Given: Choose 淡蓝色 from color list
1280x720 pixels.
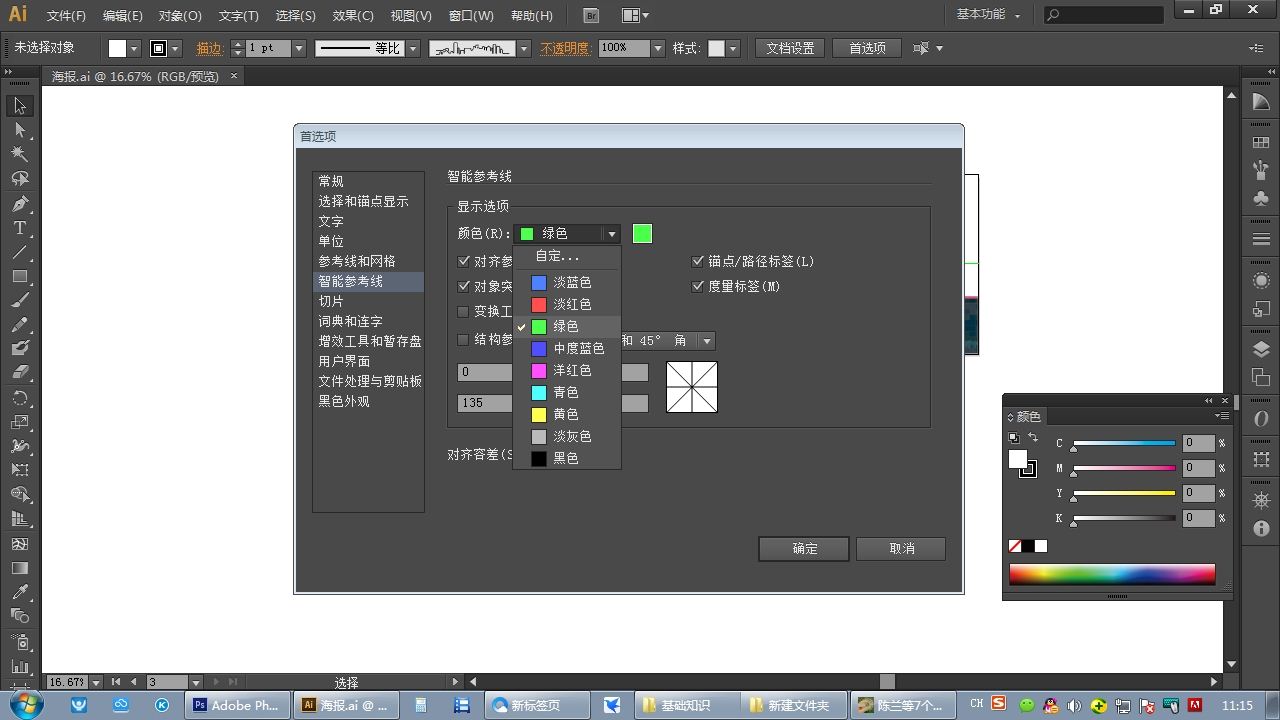Looking at the screenshot, I should [x=567, y=282].
